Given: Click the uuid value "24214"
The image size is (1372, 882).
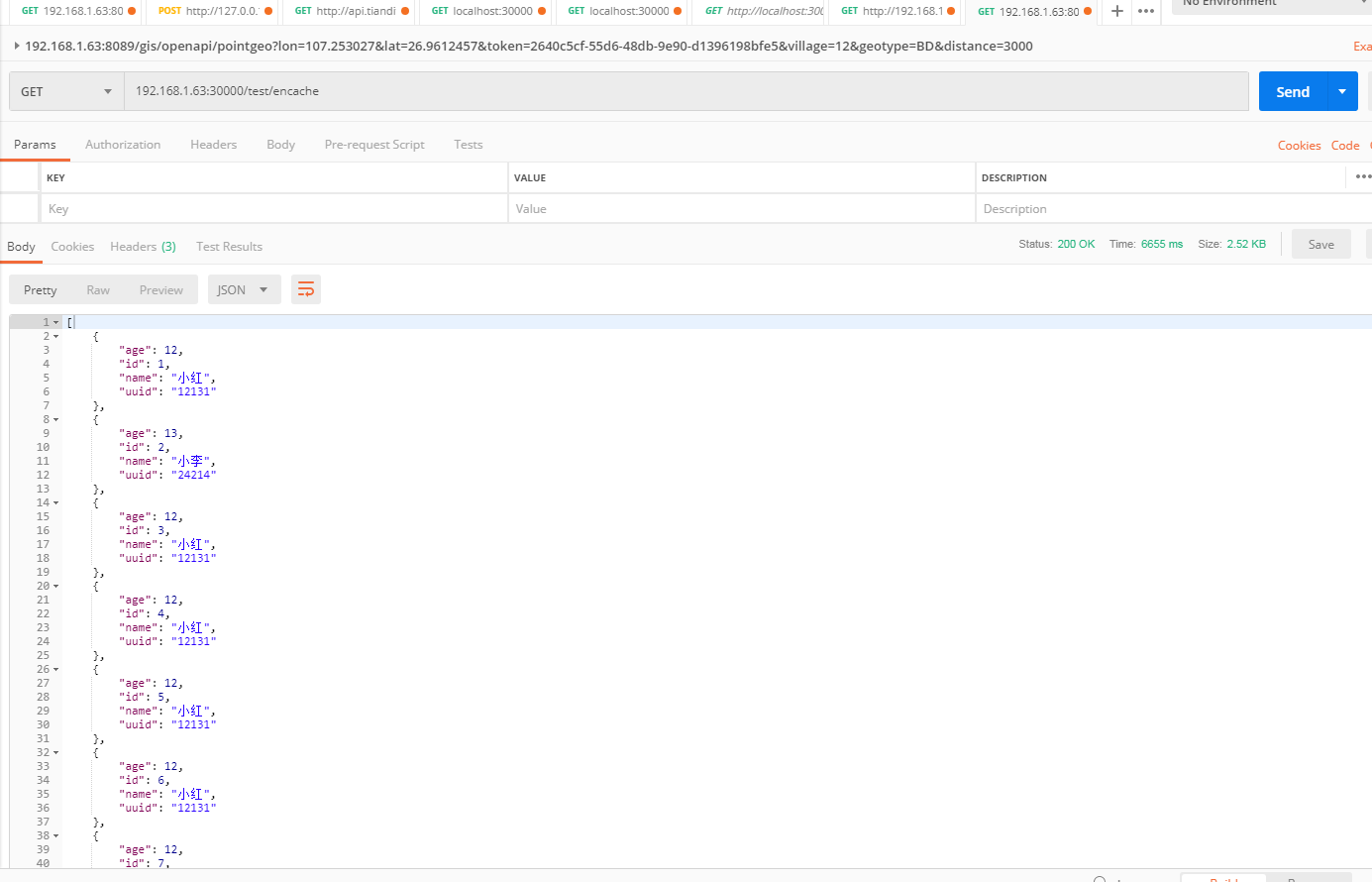Looking at the screenshot, I should (193, 475).
